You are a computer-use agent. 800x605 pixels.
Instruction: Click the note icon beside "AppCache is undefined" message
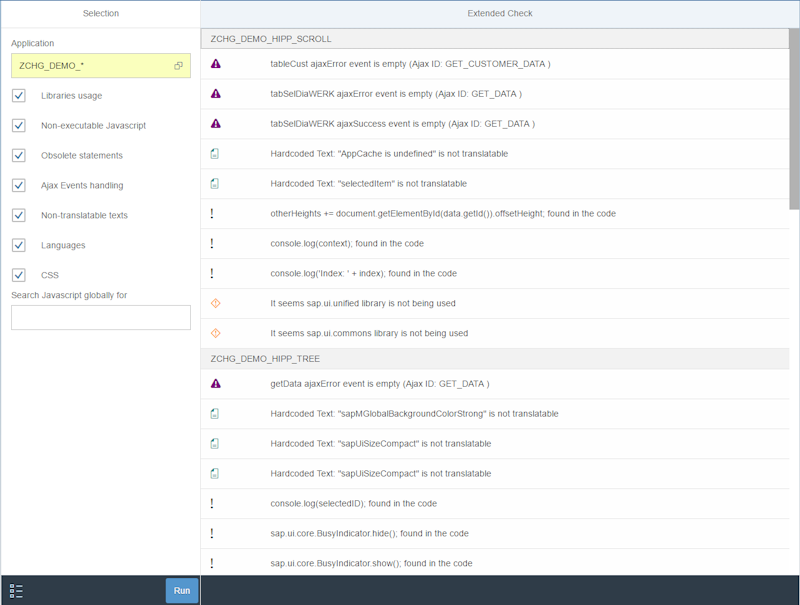coord(213,153)
